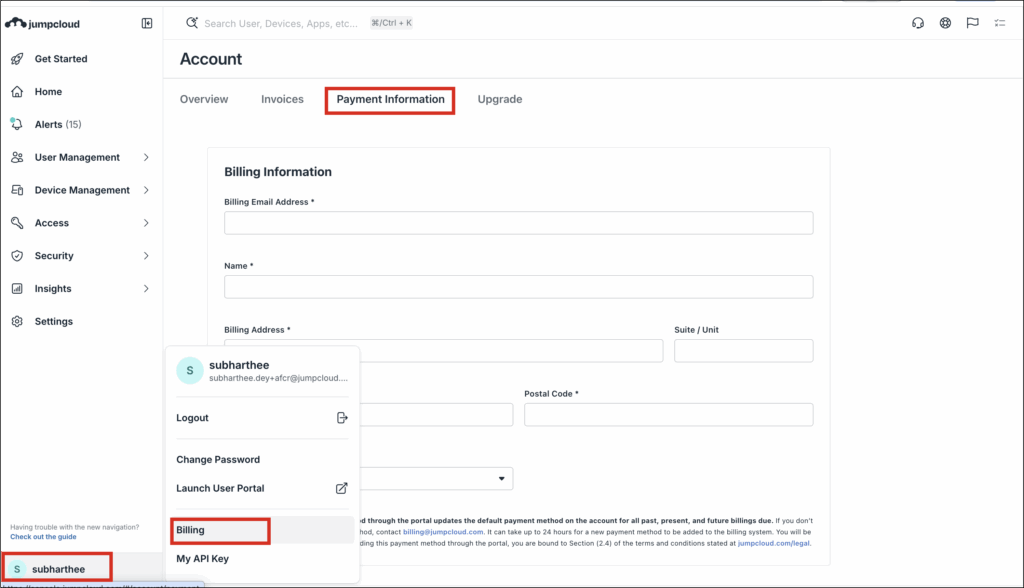Click the billing@jumpcloud.com email link
The width and height of the screenshot is (1024, 588).
point(443,532)
